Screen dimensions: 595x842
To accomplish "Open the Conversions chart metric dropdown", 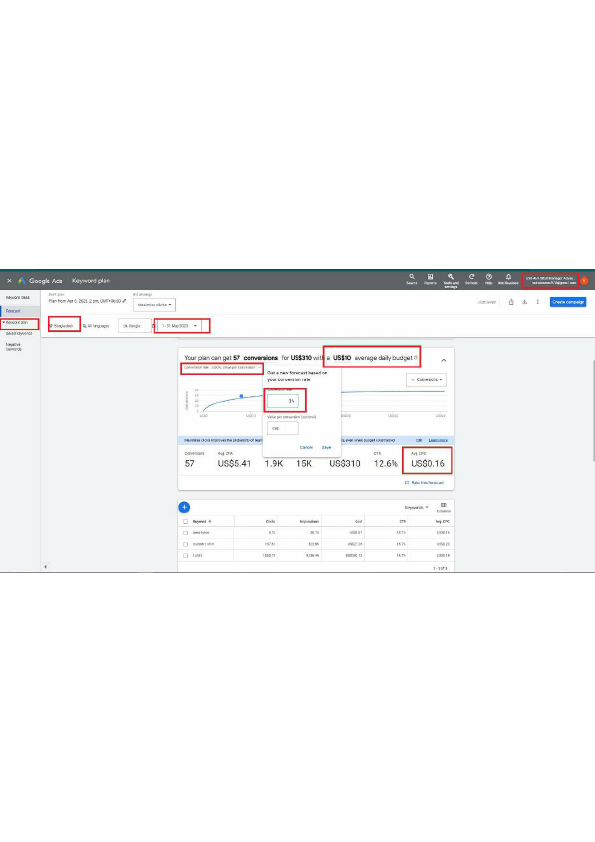I will click(426, 380).
